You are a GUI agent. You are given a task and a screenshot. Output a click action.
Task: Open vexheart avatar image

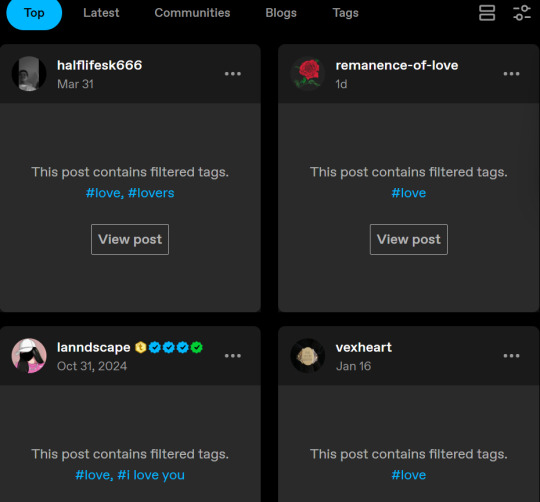pyautogui.click(x=308, y=356)
